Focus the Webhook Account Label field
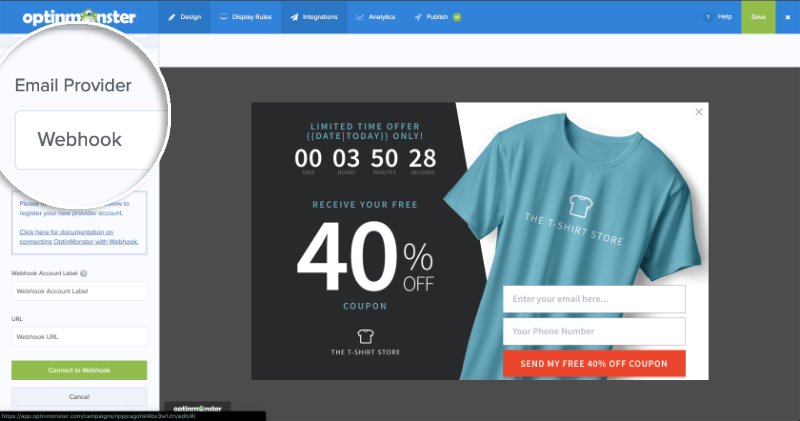Image resolution: width=800 pixels, height=421 pixels. click(x=79, y=291)
